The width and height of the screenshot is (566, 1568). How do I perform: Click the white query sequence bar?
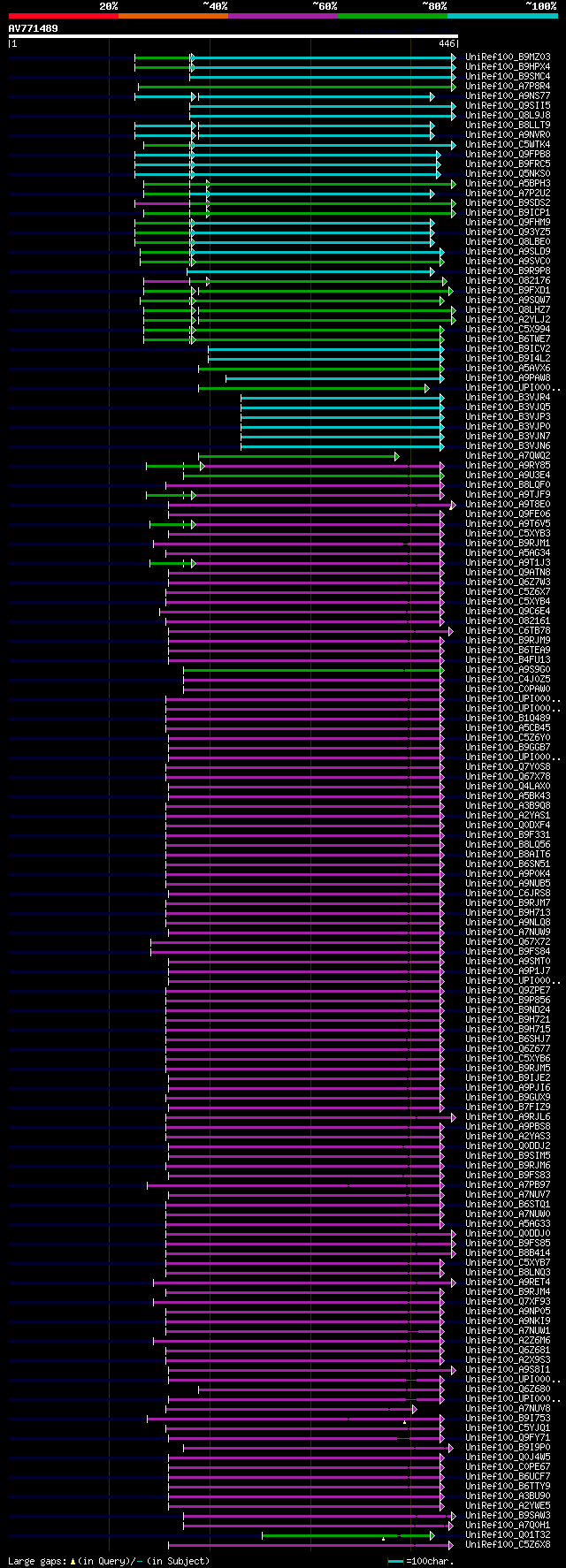click(x=233, y=36)
